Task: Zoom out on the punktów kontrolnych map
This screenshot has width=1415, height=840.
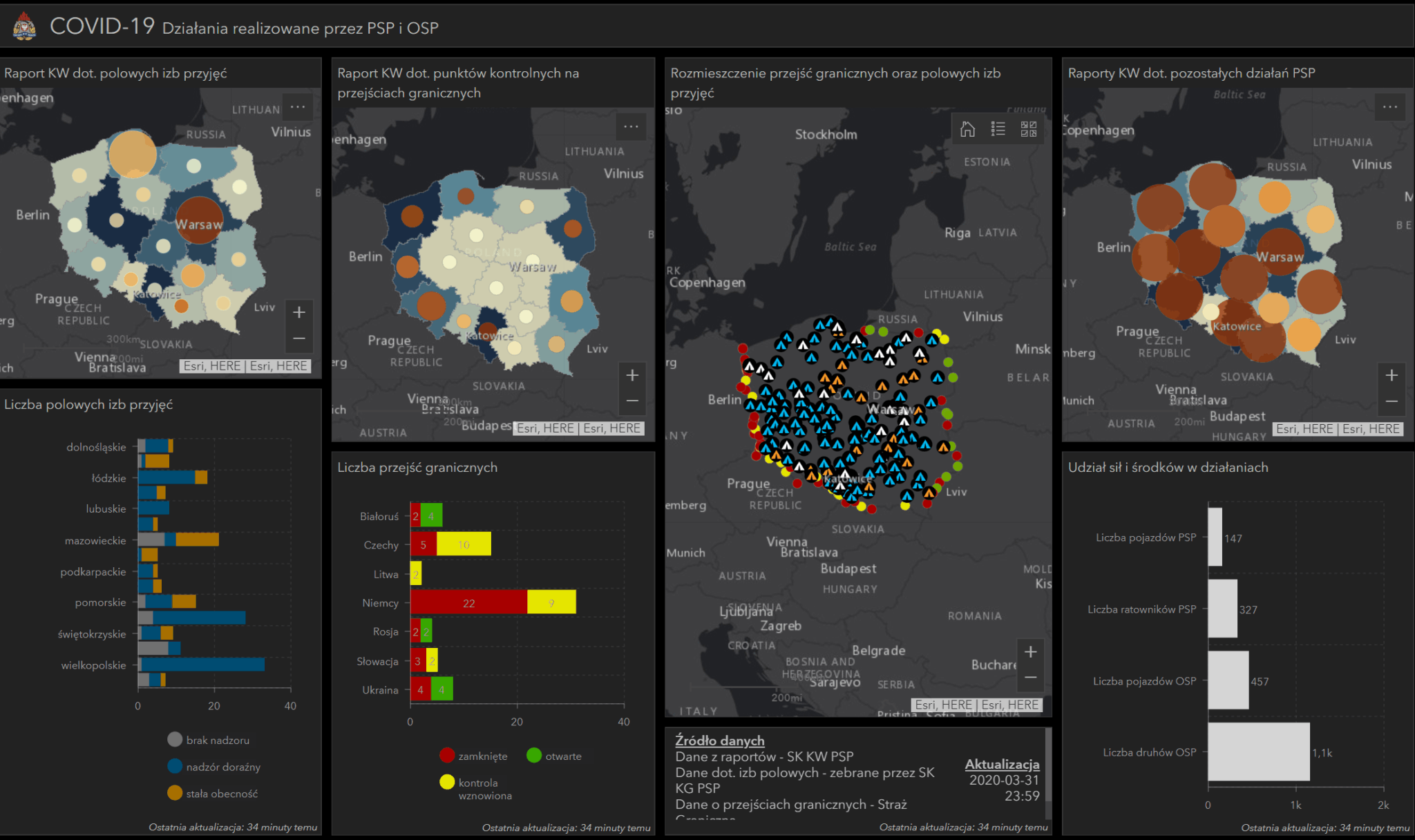Action: pos(631,401)
